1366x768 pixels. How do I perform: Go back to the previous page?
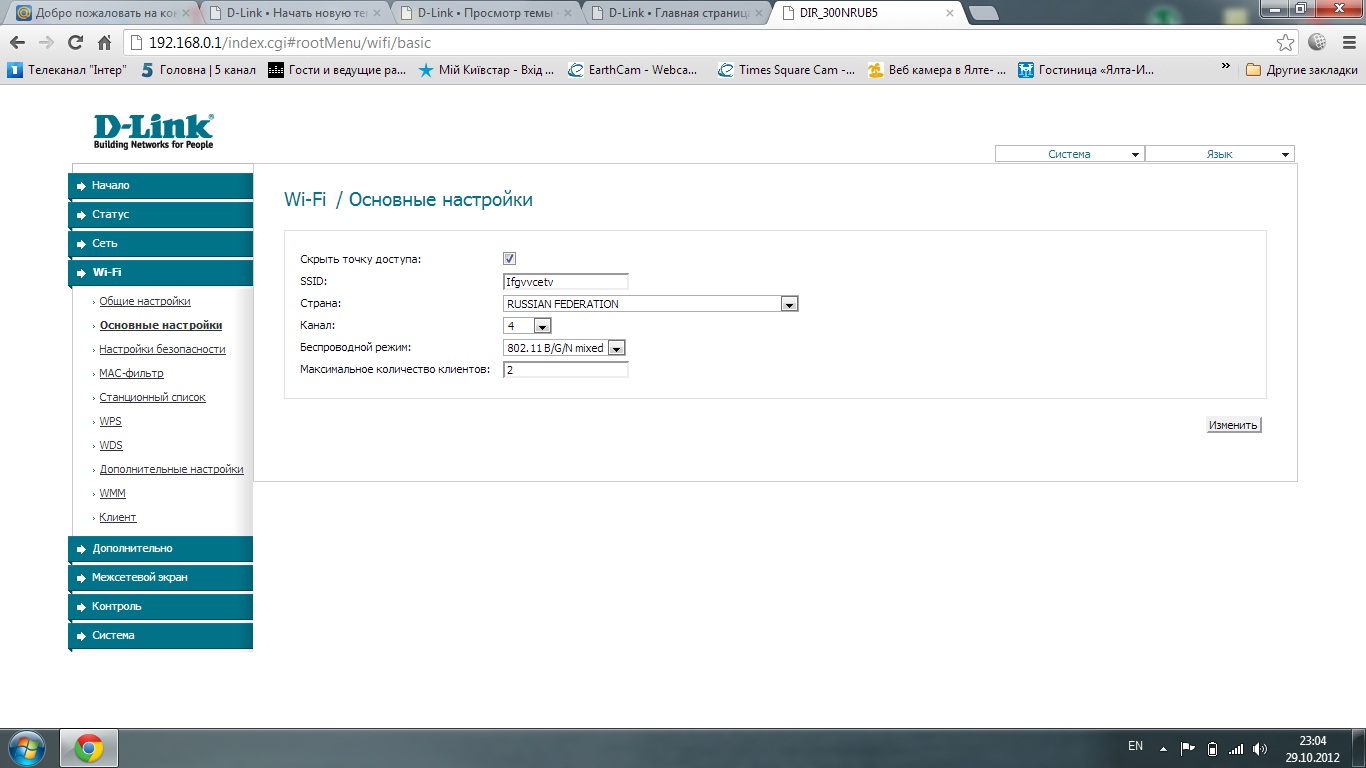(x=18, y=43)
